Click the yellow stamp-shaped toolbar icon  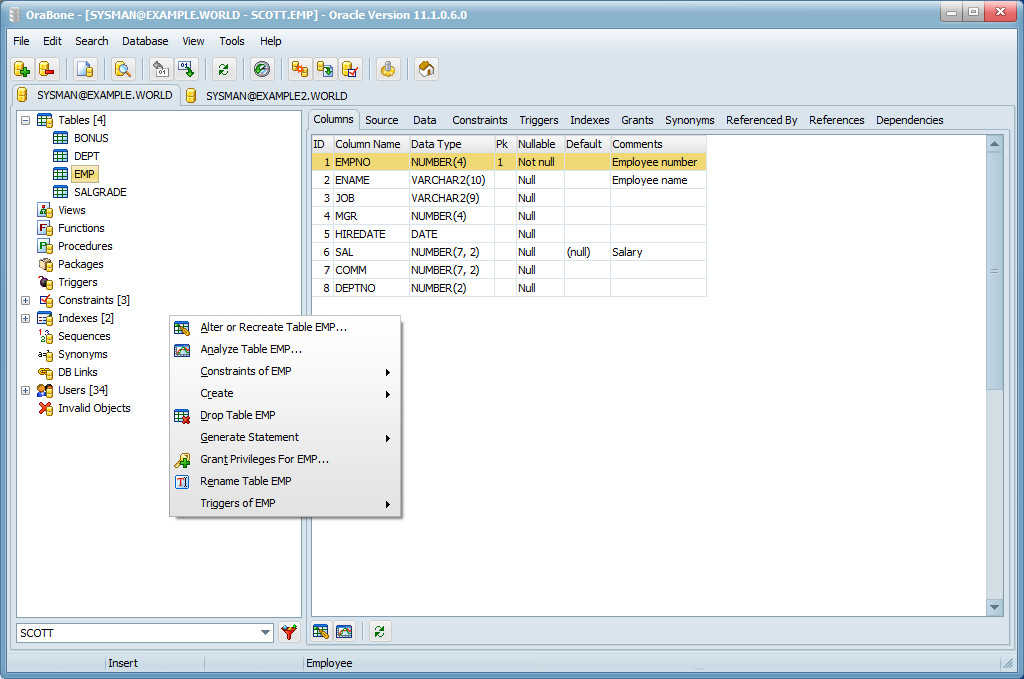click(388, 69)
